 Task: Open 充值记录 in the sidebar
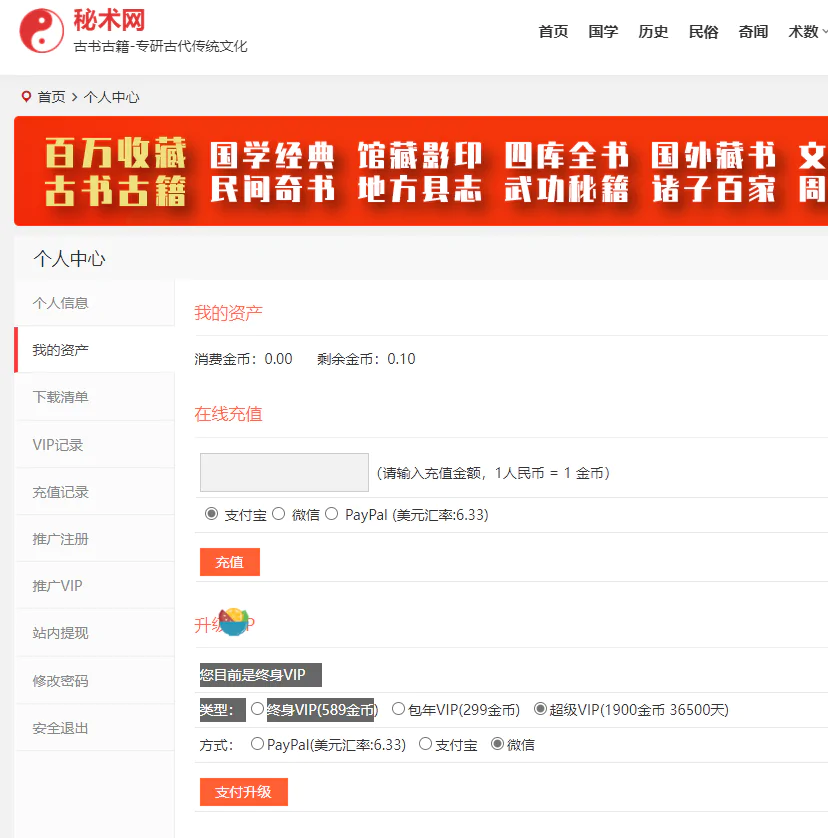coord(95,492)
